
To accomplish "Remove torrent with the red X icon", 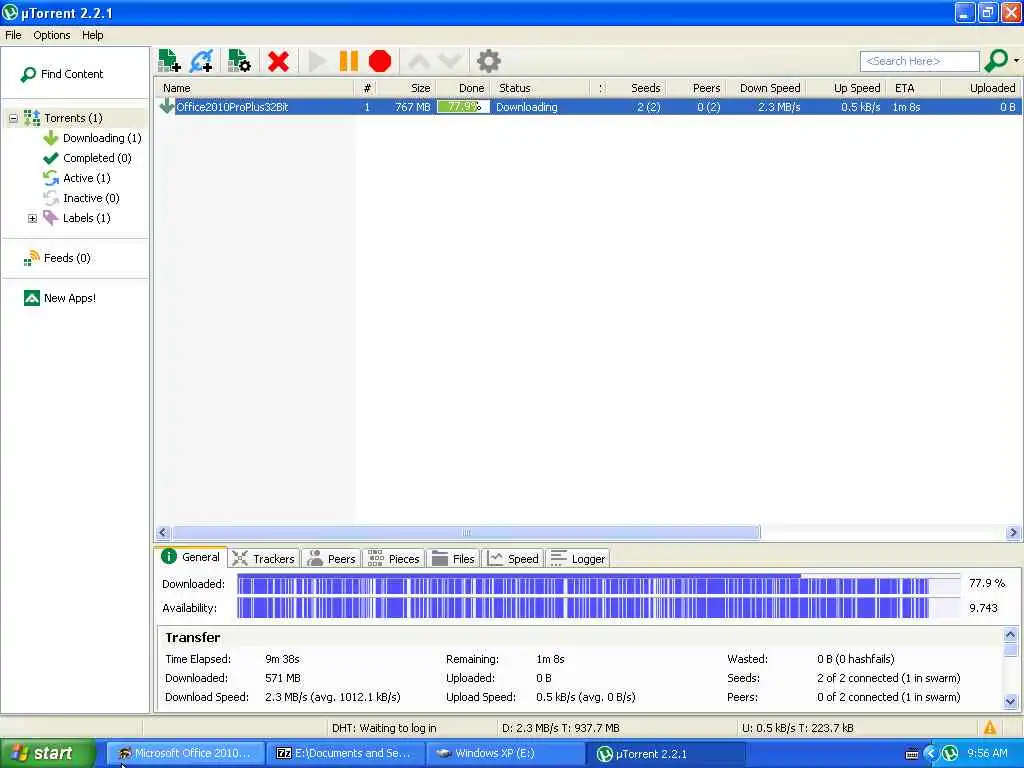I will coord(278,61).
